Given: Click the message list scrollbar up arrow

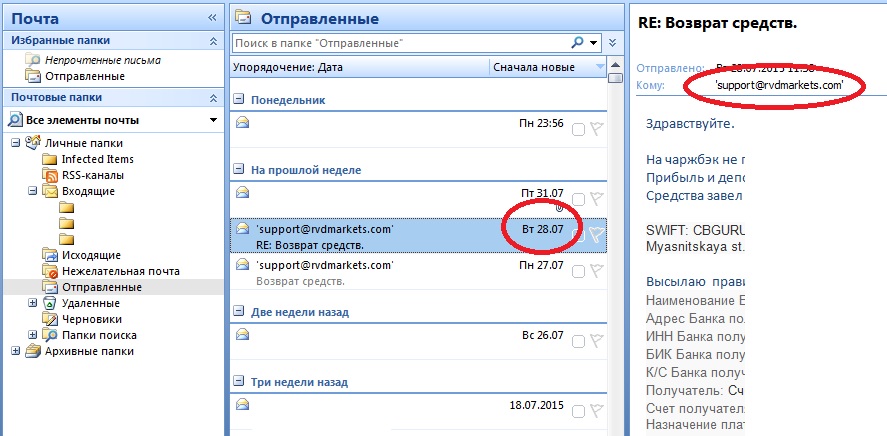Looking at the screenshot, I should coord(615,64).
